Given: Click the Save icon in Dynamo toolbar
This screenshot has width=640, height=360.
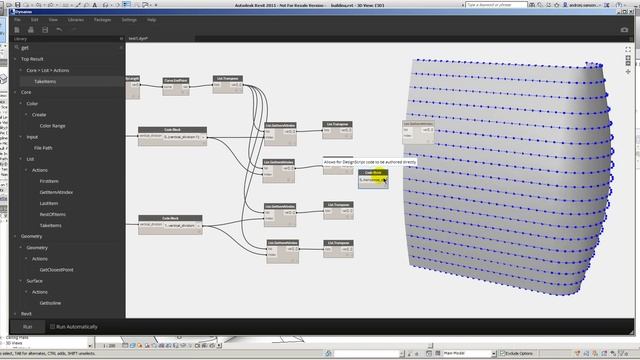Looking at the screenshot, I should click(x=45, y=30).
